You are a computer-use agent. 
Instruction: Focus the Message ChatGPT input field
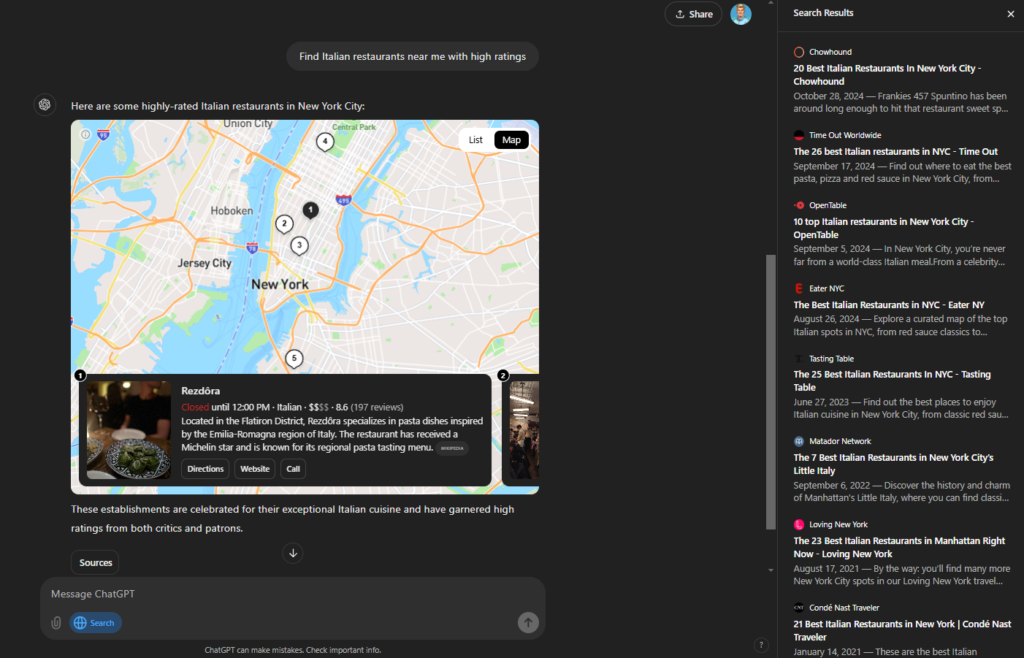point(293,594)
